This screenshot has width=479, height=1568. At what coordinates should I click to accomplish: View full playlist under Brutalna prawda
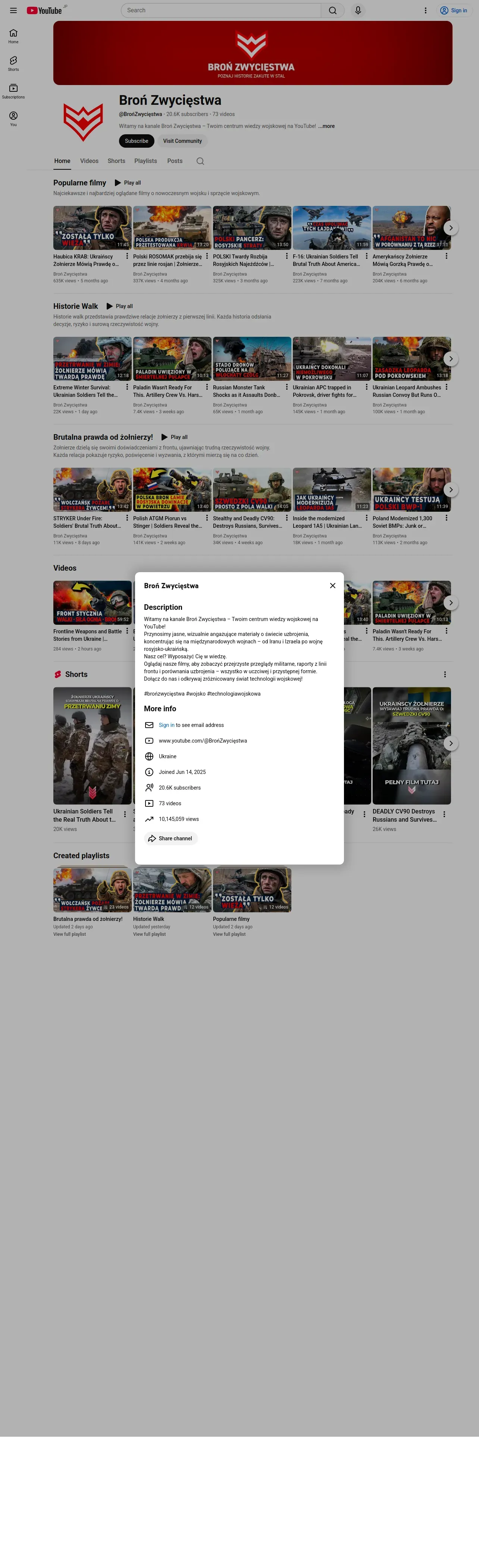[x=69, y=934]
